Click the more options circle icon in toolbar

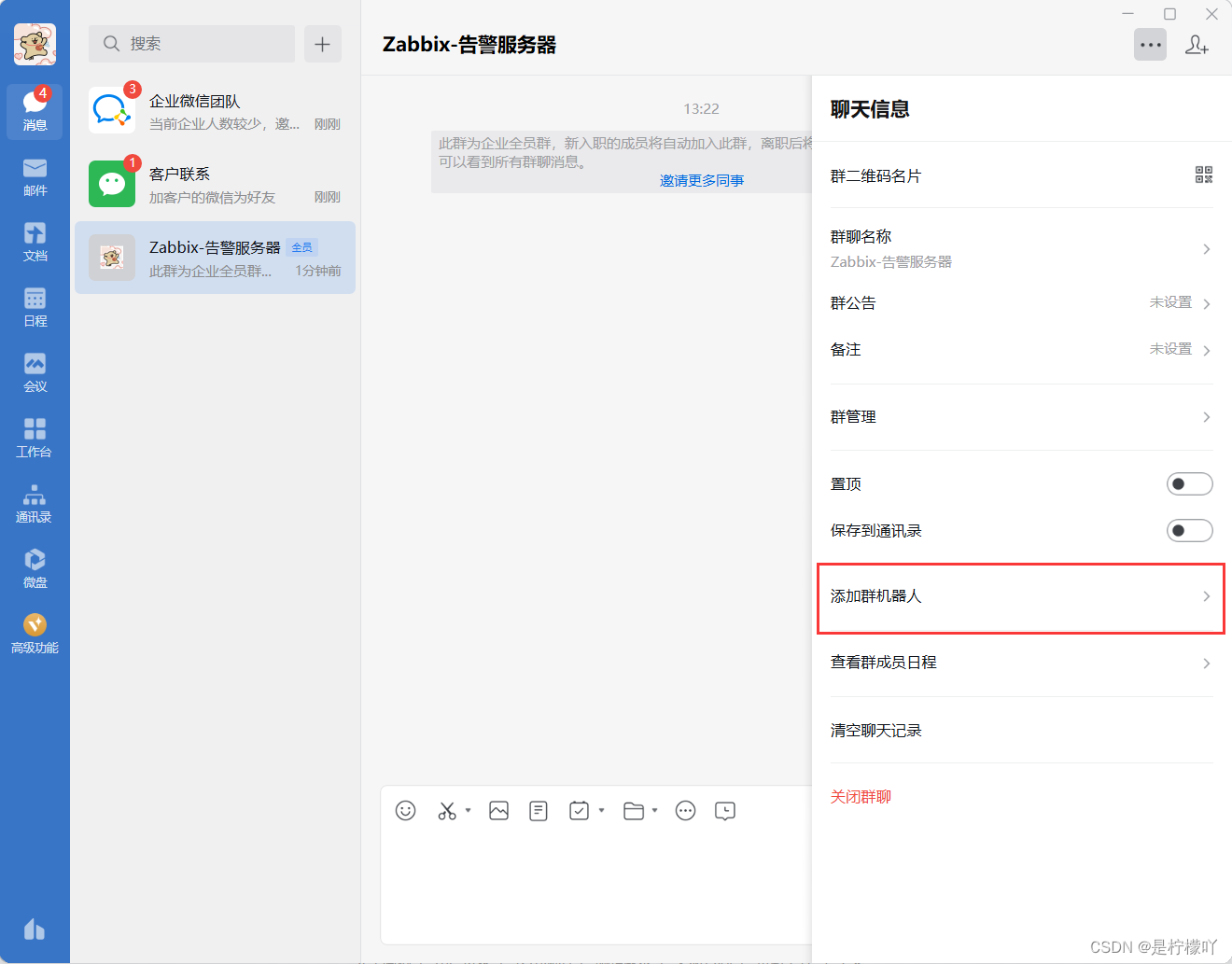[685, 810]
